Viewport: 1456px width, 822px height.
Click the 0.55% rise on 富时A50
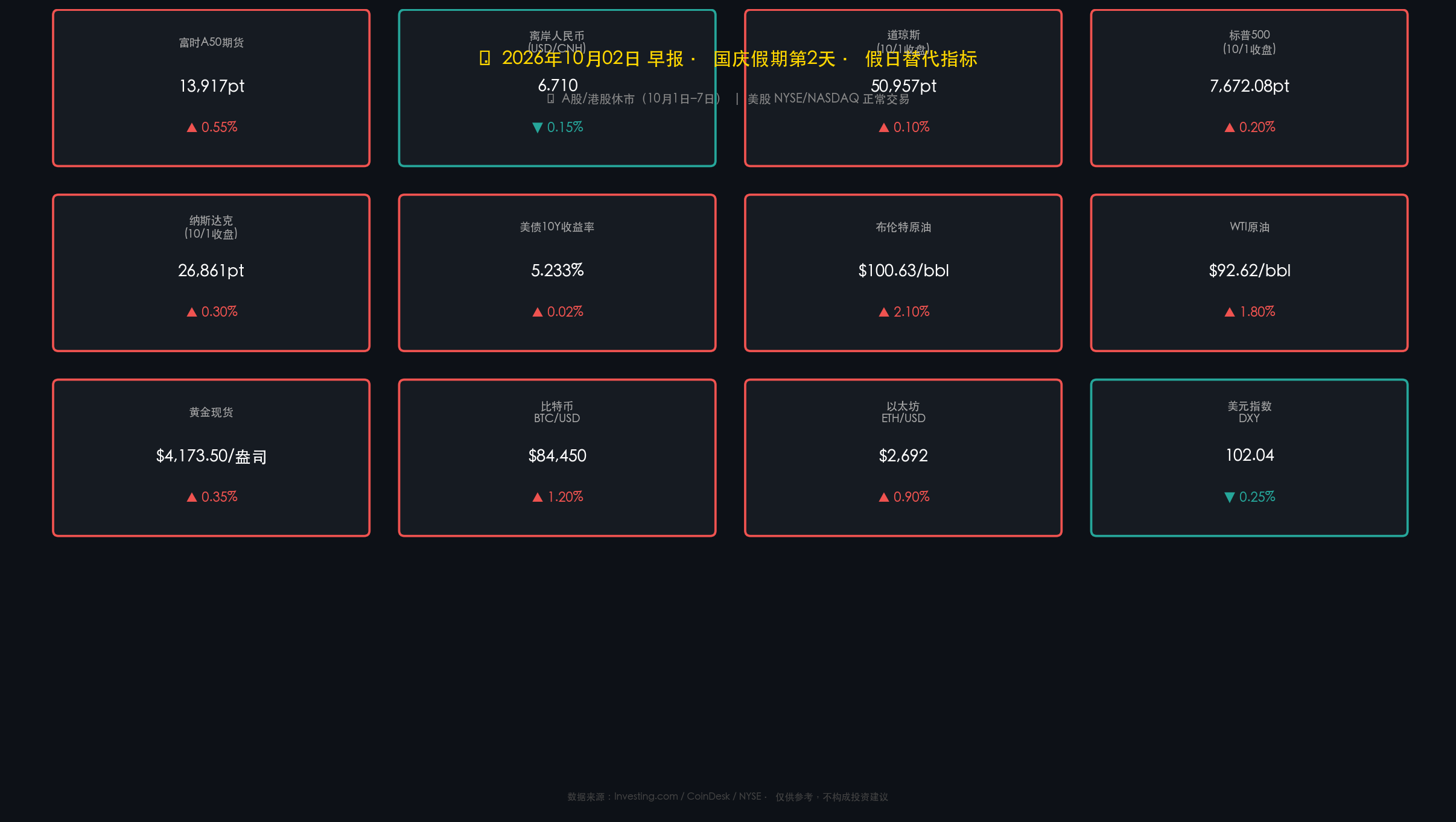pos(212,127)
